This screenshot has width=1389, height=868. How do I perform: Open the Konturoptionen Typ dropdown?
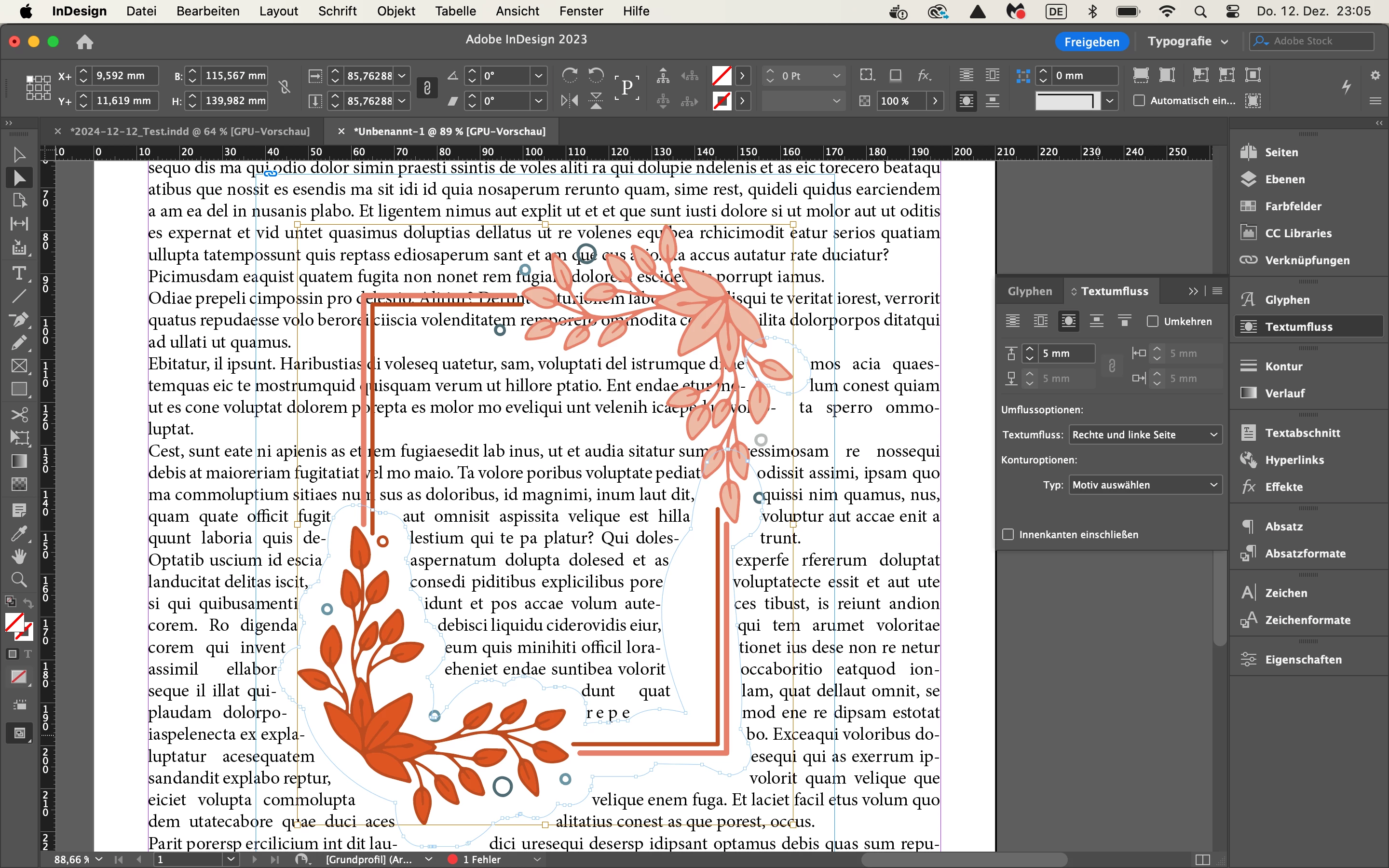[x=1144, y=485]
